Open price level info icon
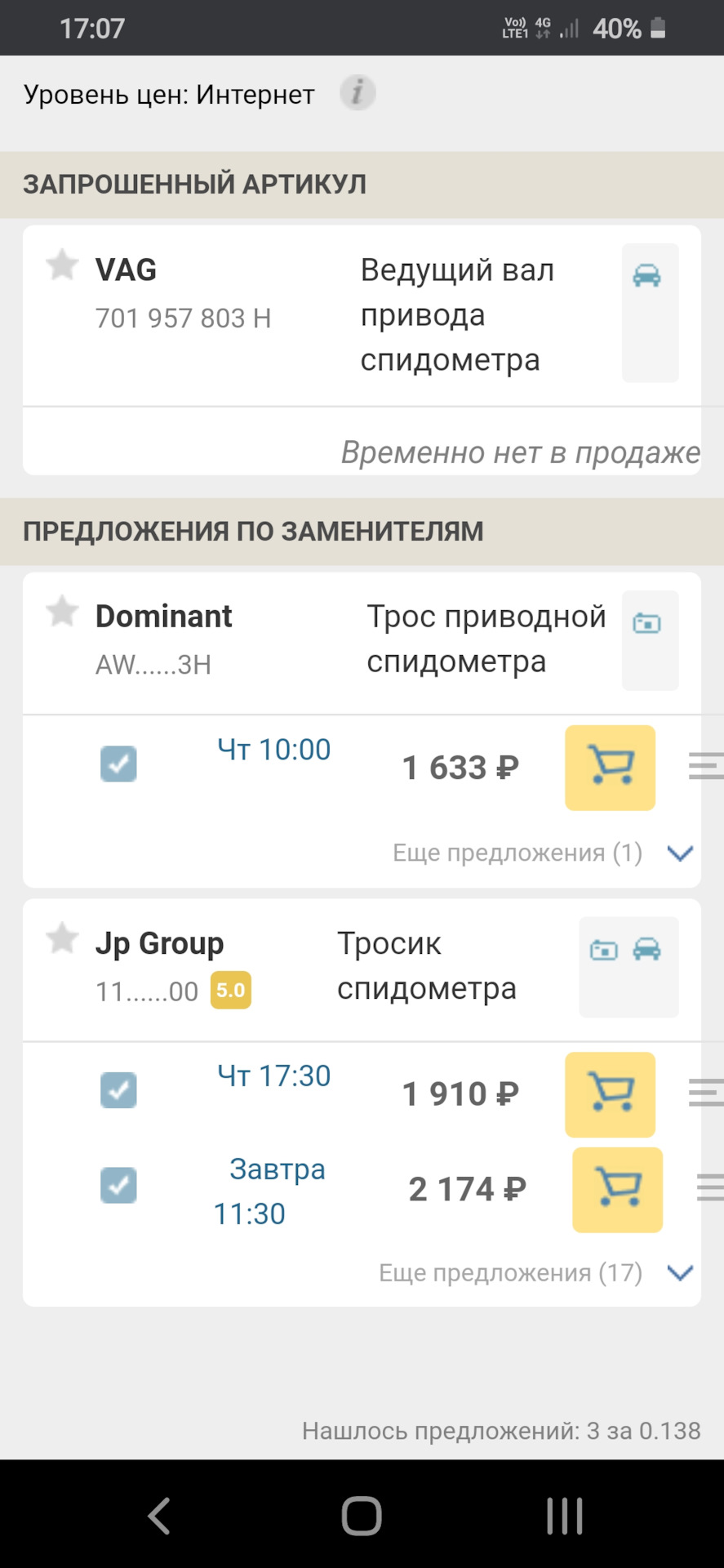 pos(358,93)
